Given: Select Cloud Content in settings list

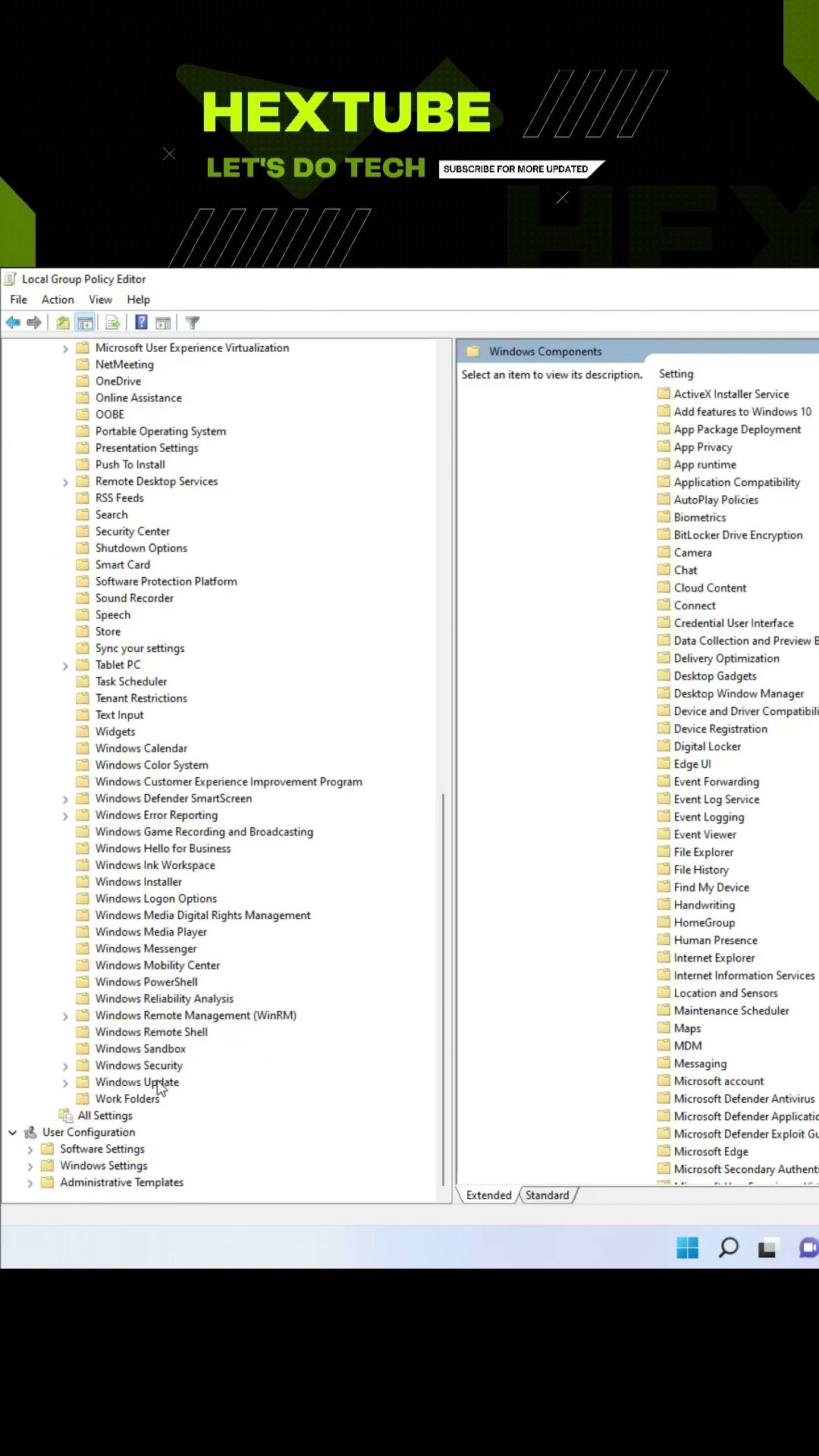Looking at the screenshot, I should click(x=710, y=588).
